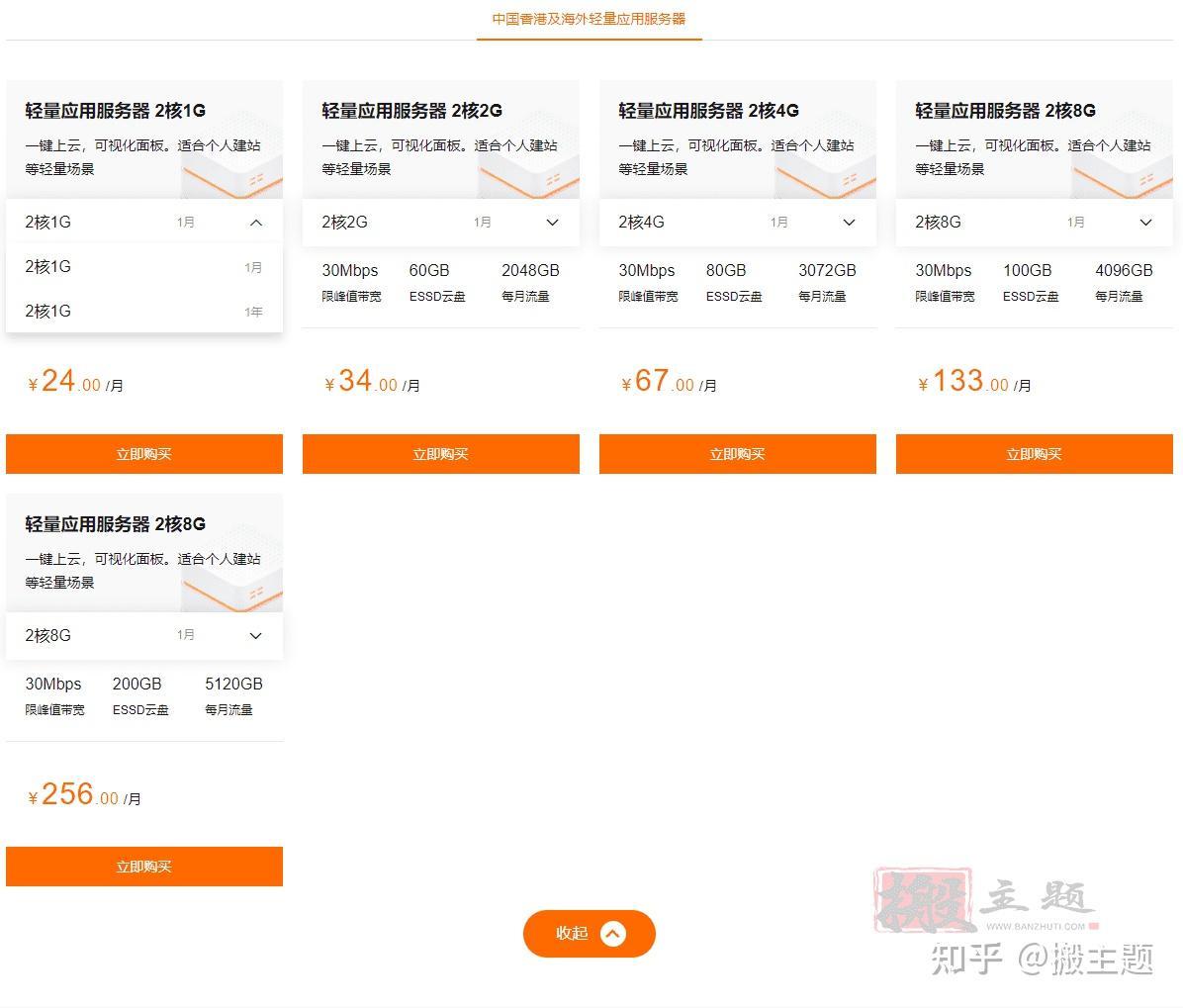Click the 80GB ESSD disk value

tap(726, 271)
